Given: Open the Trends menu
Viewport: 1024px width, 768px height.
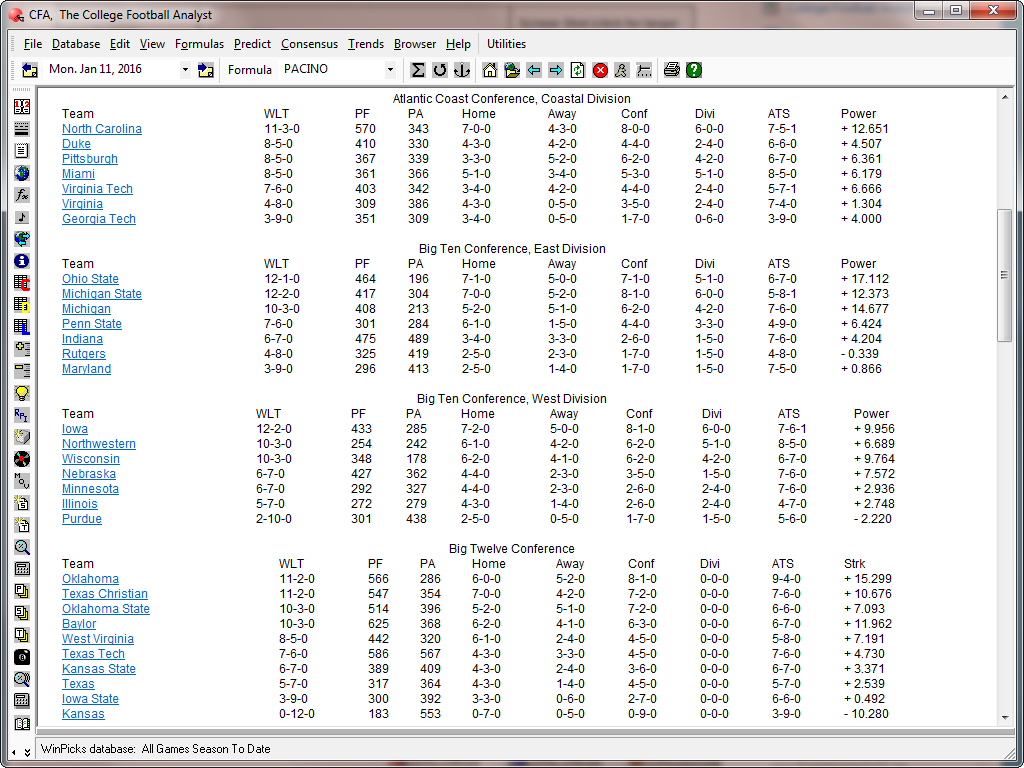Looking at the screenshot, I should pyautogui.click(x=366, y=44).
